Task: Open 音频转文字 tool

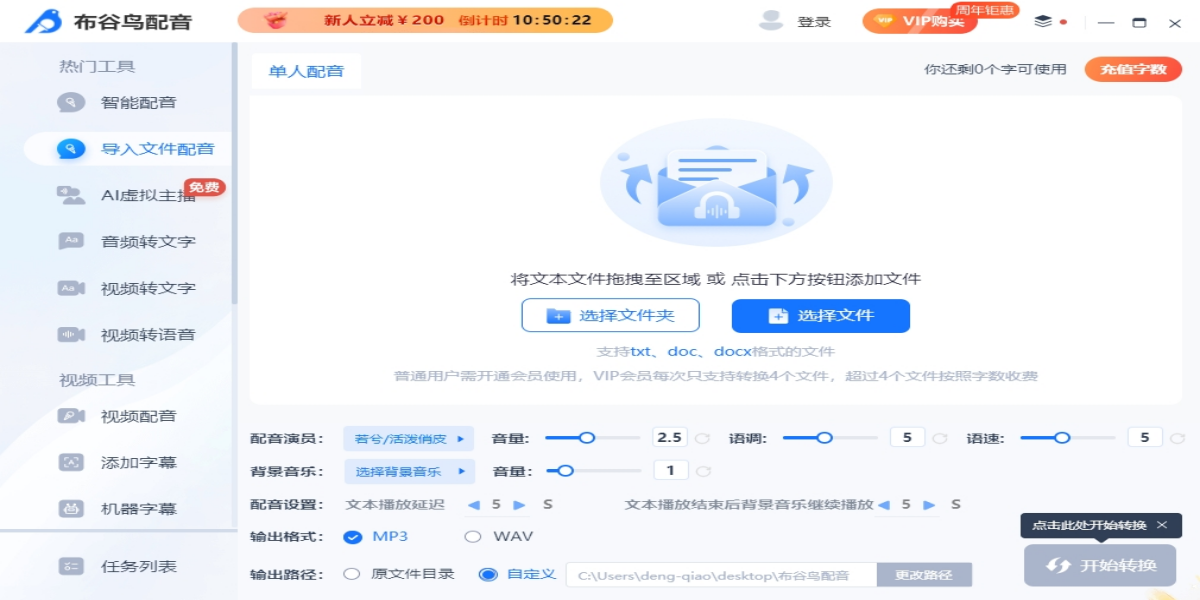Action: pos(147,241)
